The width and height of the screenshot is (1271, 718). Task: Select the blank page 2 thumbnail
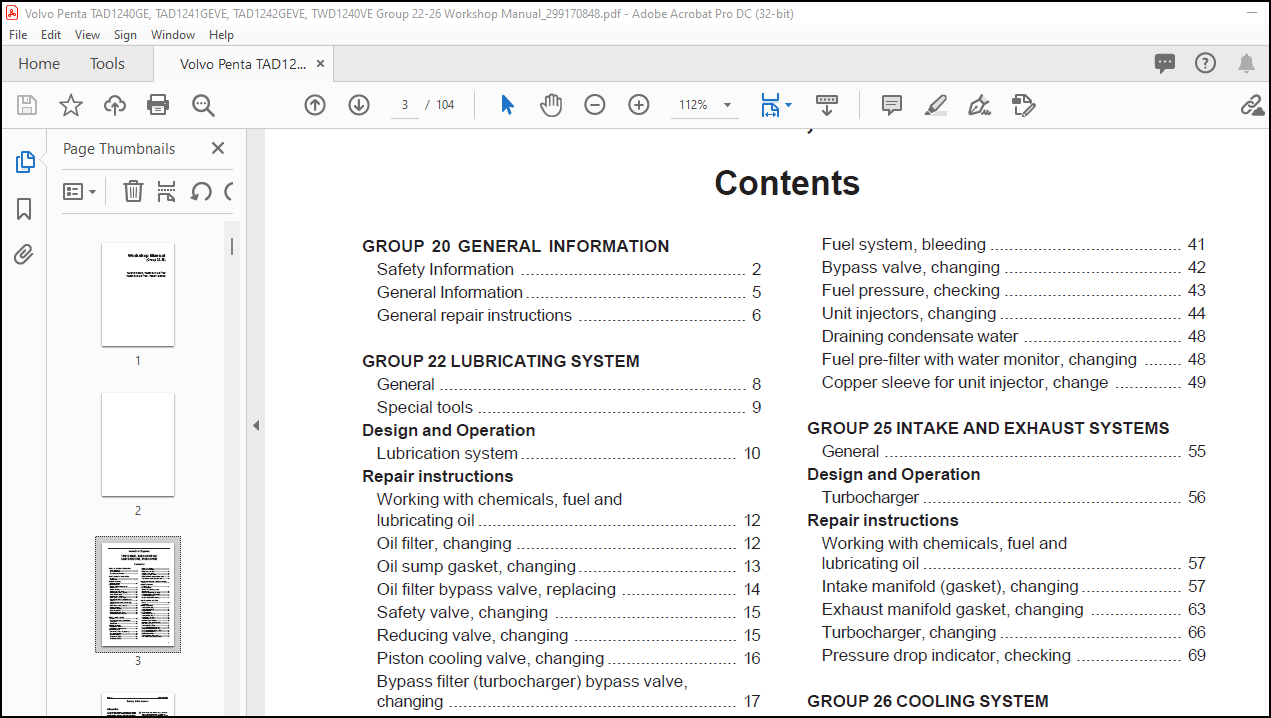click(x=138, y=444)
